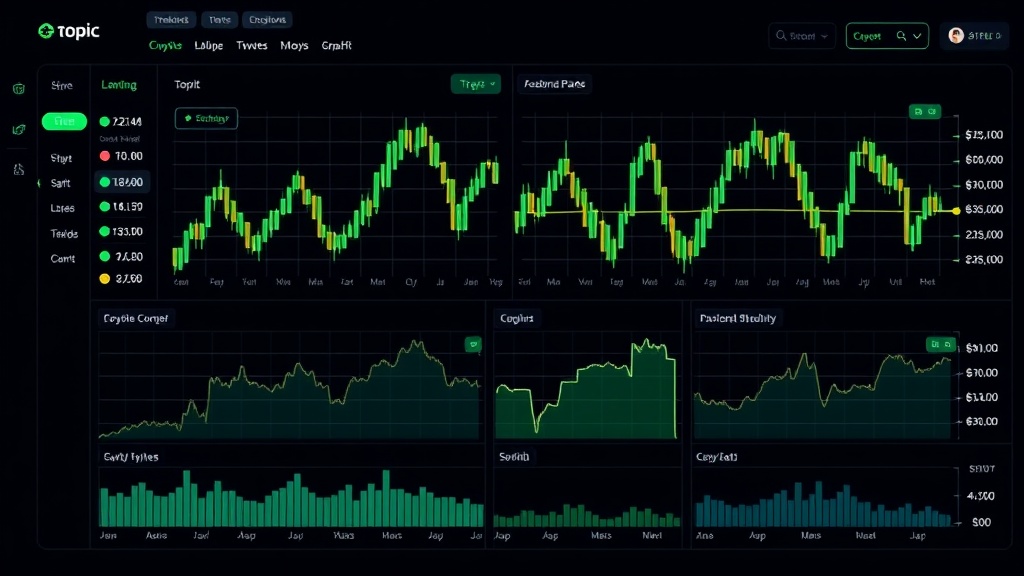The image size is (1024, 576).
Task: Switch to the Sirre sidebar tab
Action: click(x=62, y=85)
